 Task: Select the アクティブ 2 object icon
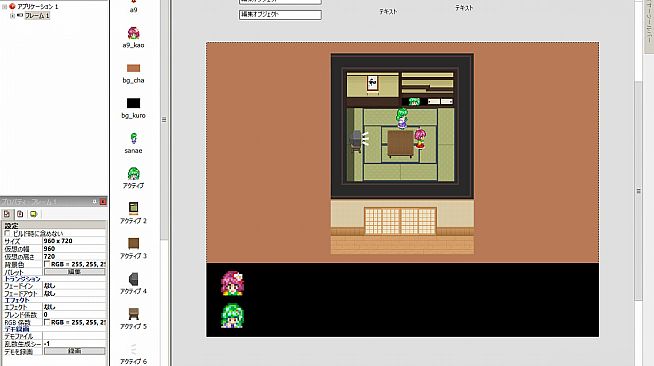[x=133, y=208]
